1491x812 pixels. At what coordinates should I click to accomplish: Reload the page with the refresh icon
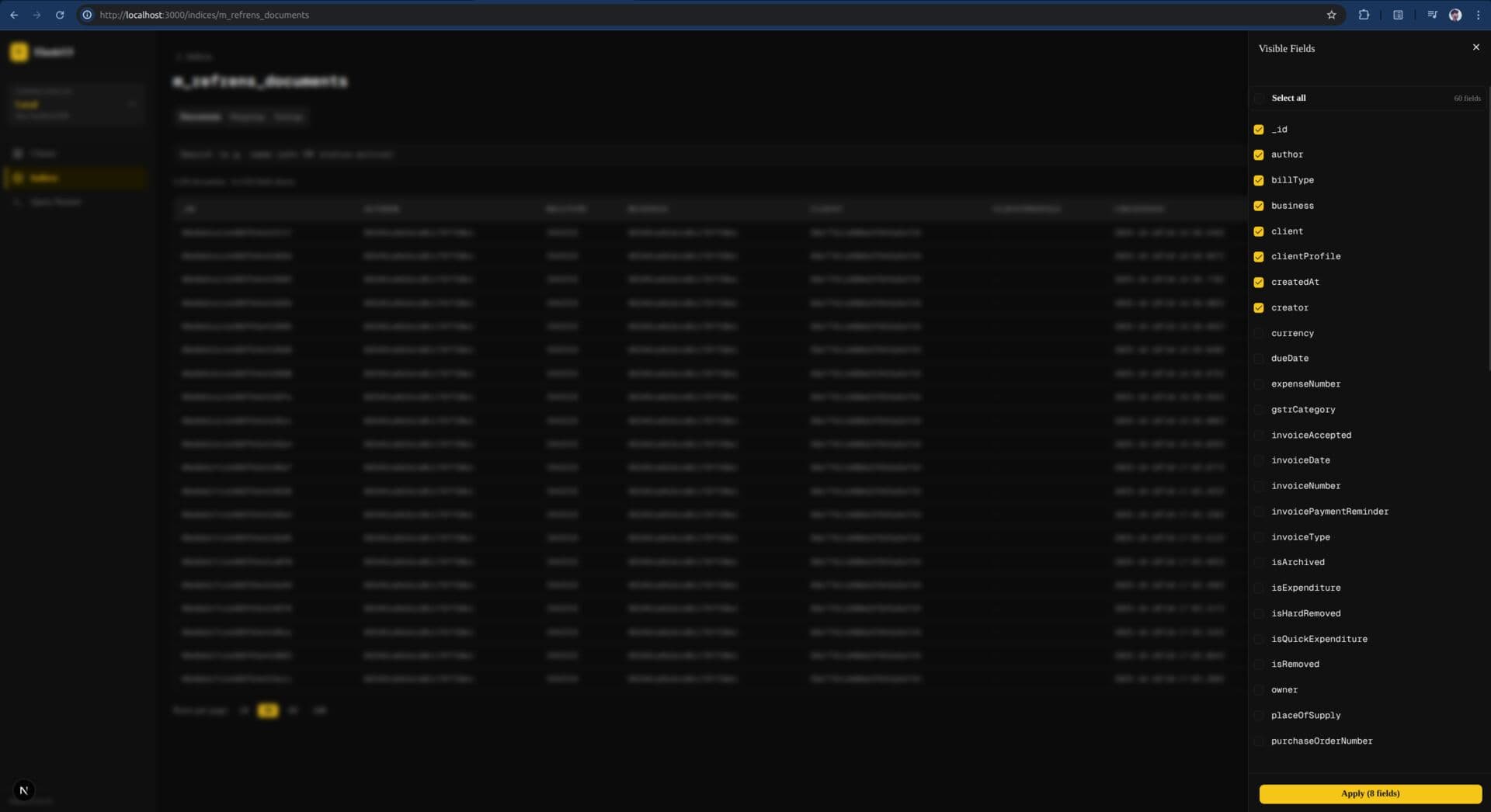pyautogui.click(x=60, y=14)
